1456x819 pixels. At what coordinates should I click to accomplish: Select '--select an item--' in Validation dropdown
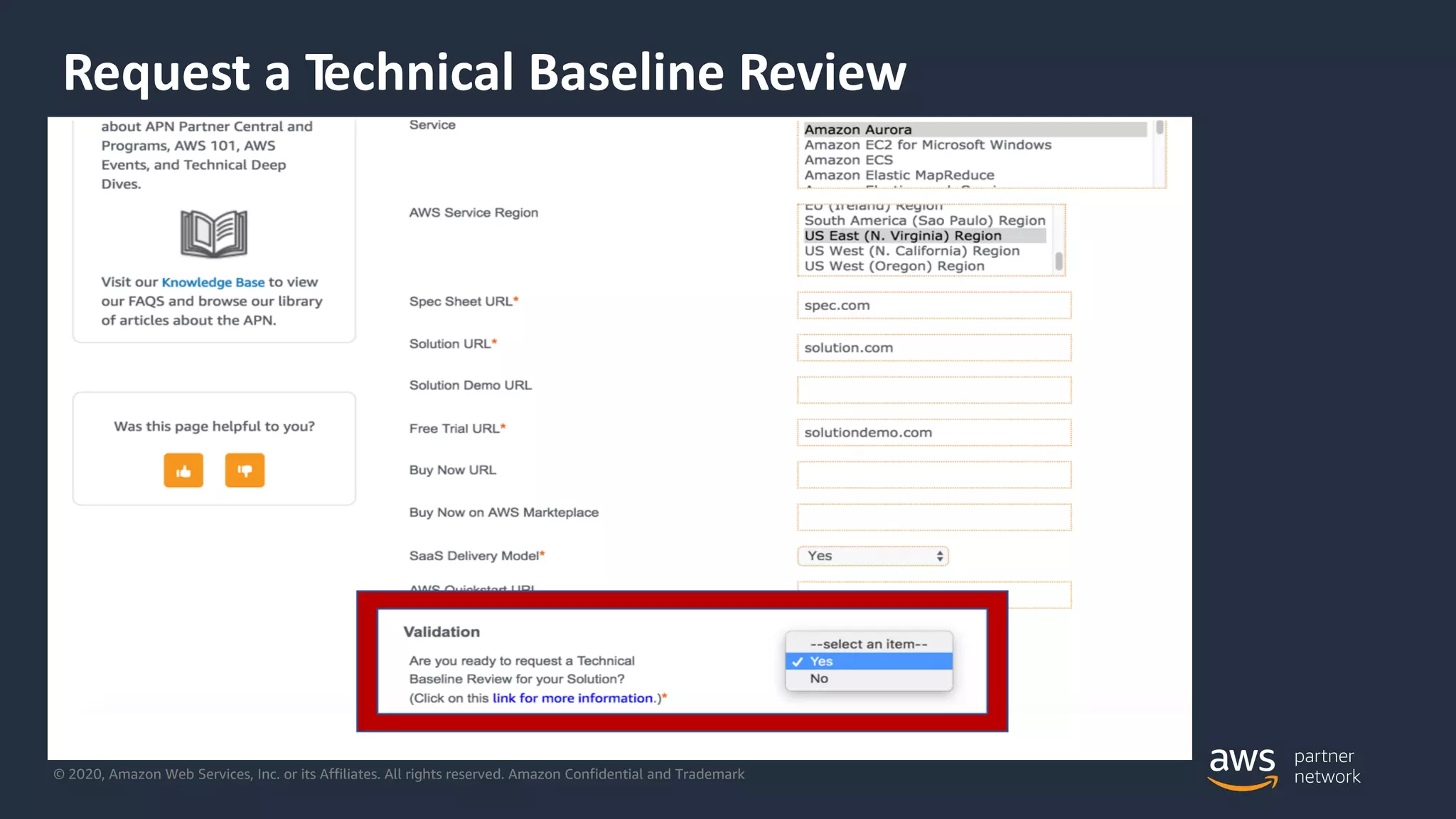pos(869,644)
